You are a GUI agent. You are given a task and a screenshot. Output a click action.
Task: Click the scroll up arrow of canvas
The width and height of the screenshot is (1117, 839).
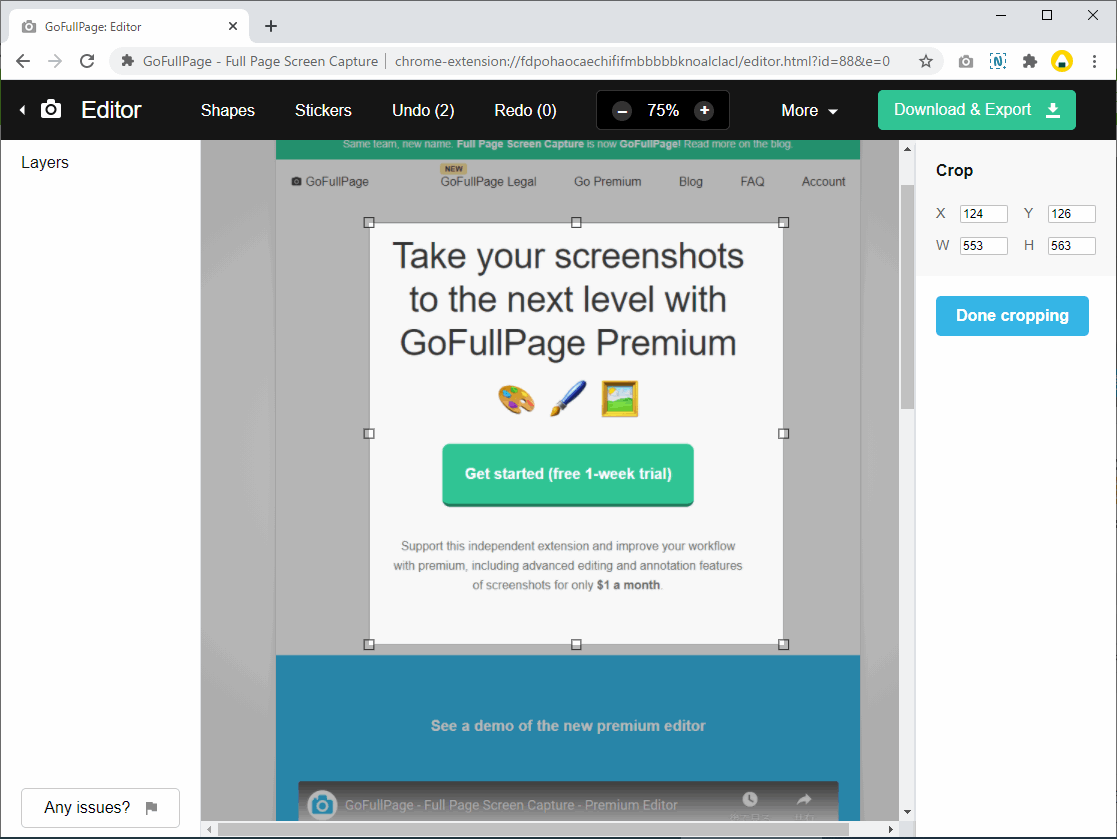point(907,149)
